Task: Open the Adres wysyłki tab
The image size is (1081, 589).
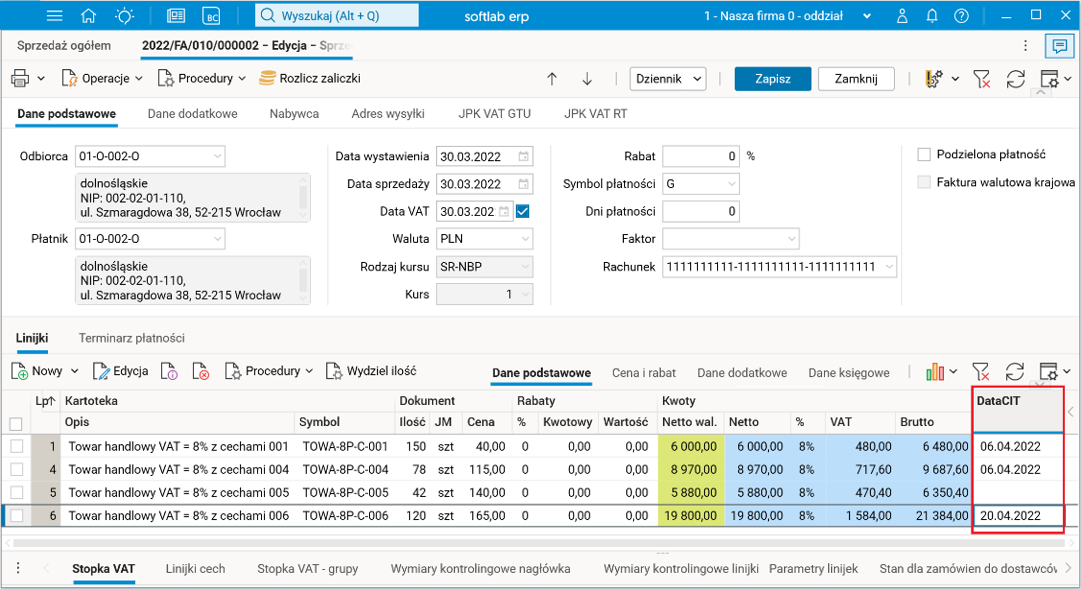Action: [388, 114]
